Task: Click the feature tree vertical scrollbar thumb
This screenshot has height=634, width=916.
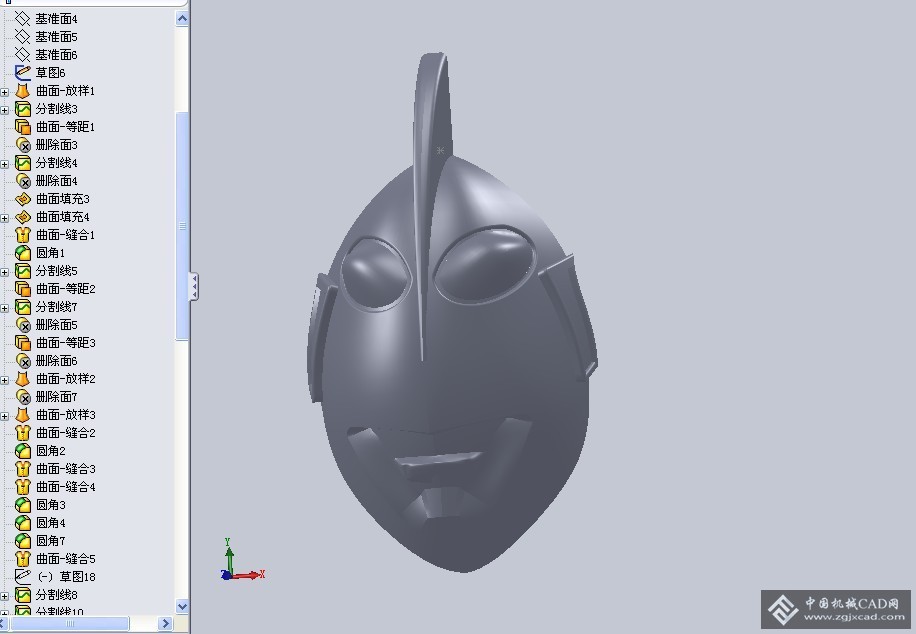Action: pyautogui.click(x=182, y=226)
